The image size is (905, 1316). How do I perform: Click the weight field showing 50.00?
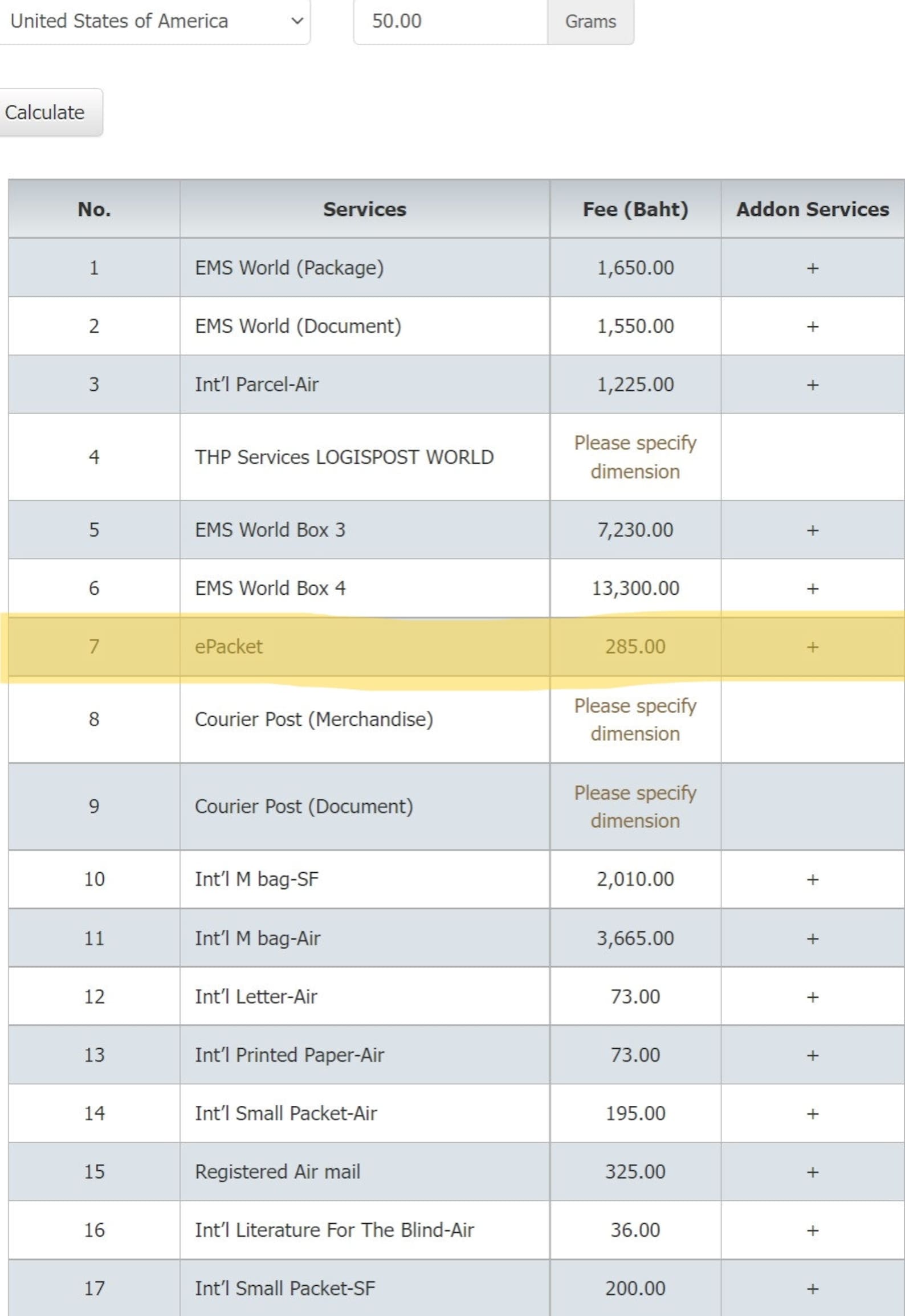click(x=450, y=22)
